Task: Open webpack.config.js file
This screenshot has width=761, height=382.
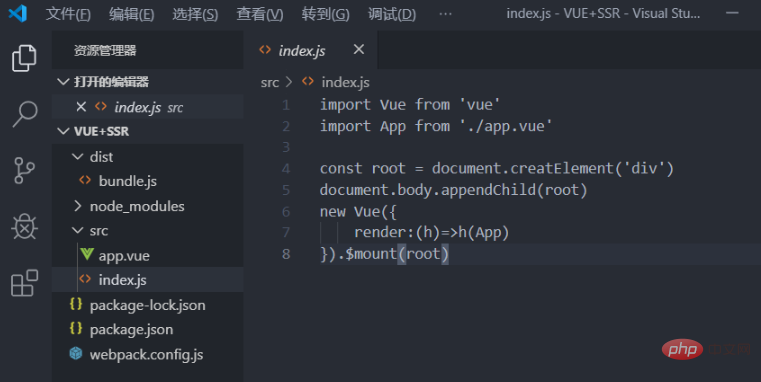Action: coord(146,355)
